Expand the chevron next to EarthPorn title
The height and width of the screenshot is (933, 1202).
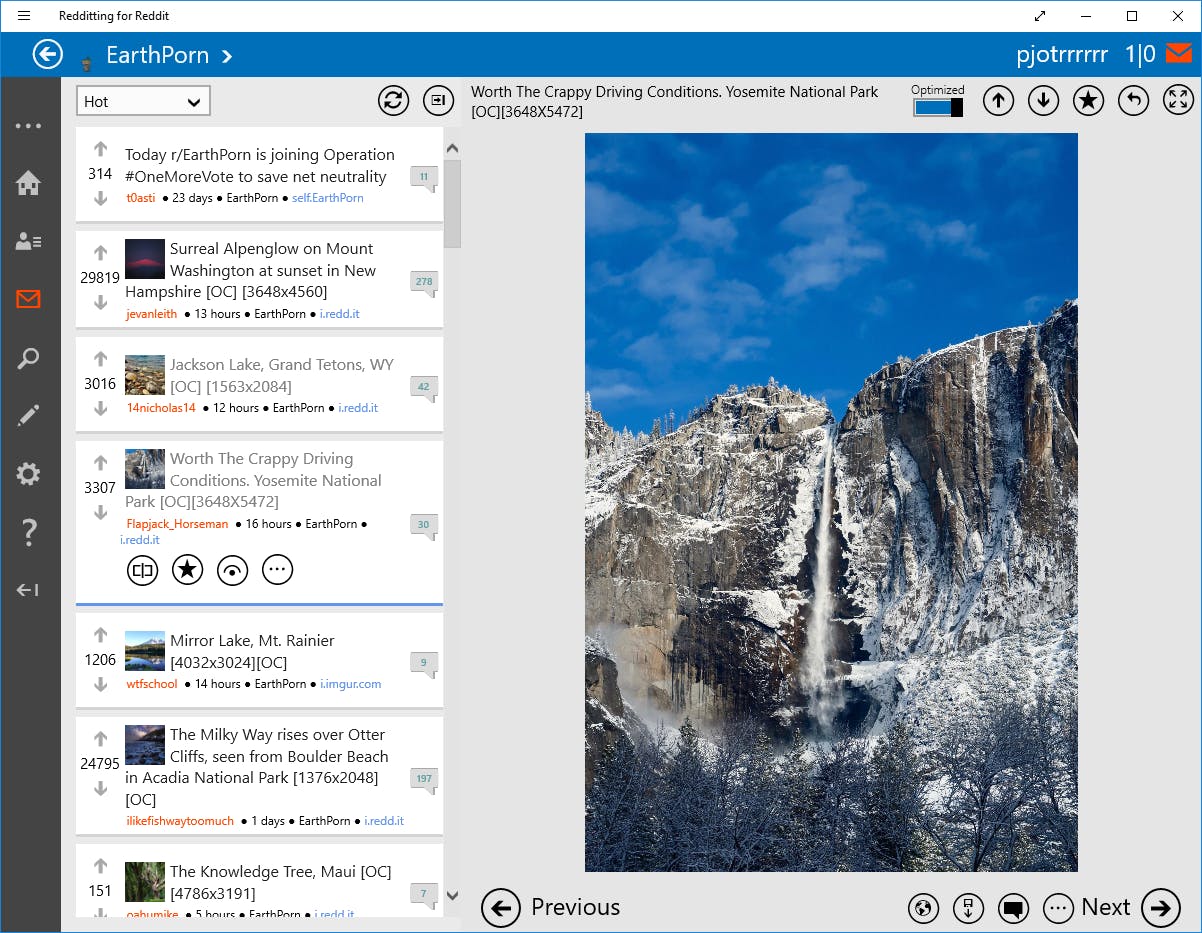coord(227,56)
